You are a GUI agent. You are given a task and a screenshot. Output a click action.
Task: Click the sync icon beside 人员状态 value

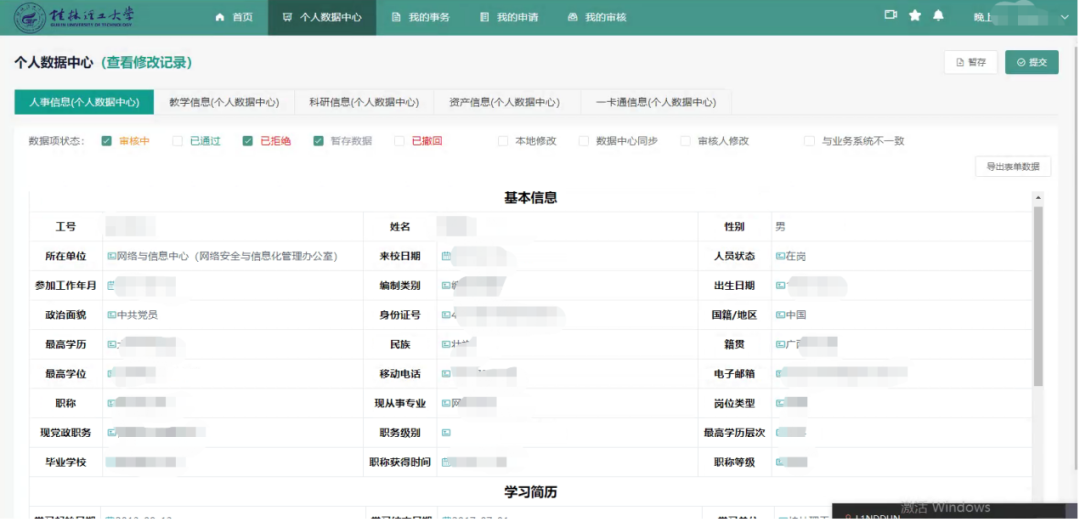pyautogui.click(x=780, y=256)
